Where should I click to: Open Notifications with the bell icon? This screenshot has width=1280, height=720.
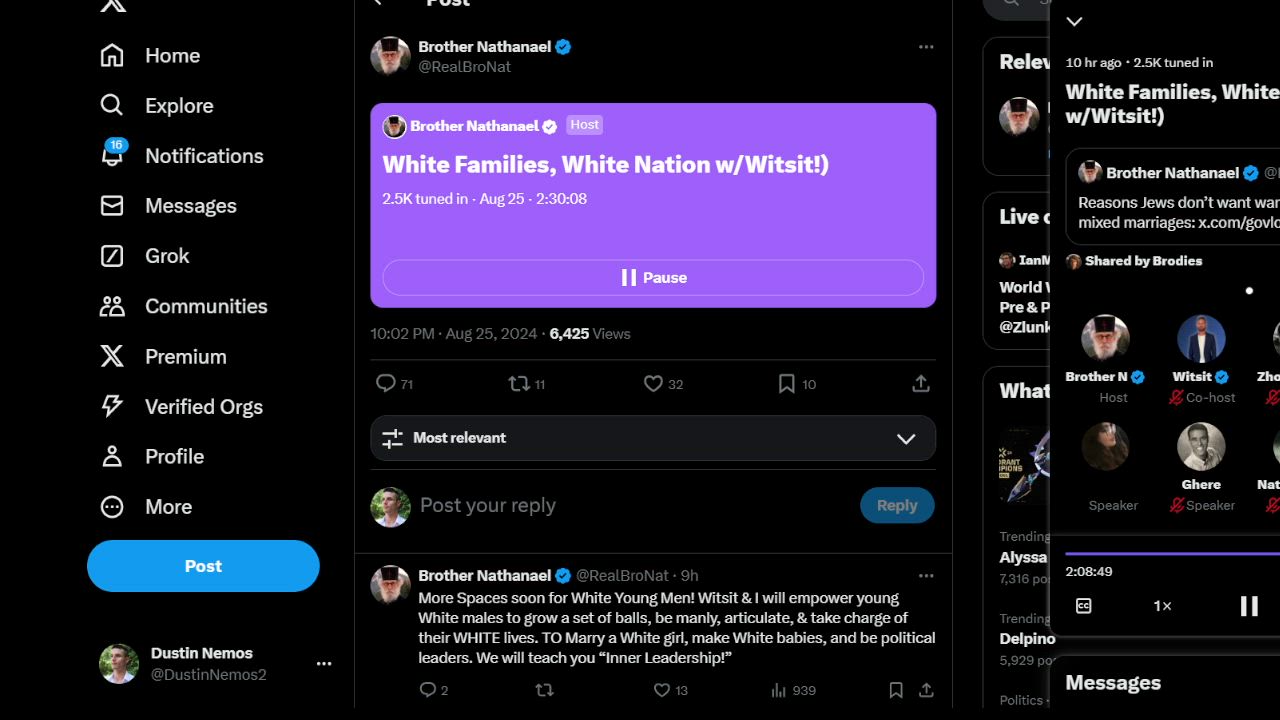[112, 156]
